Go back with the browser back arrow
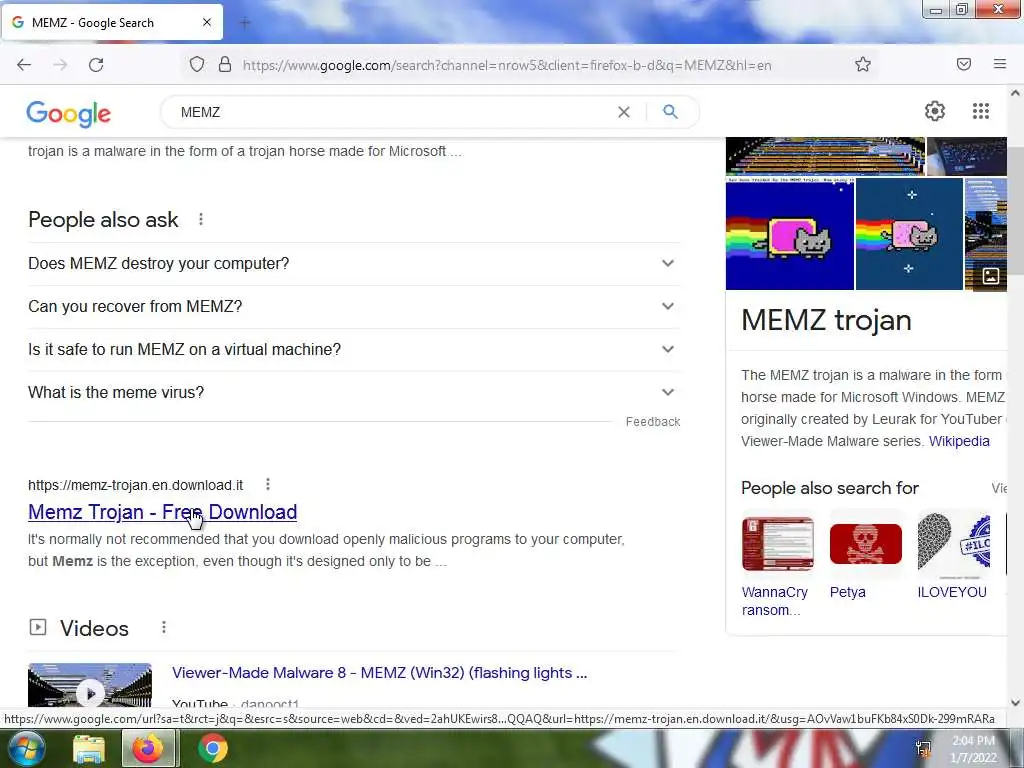Viewport: 1024px width, 768px height. coord(24,65)
